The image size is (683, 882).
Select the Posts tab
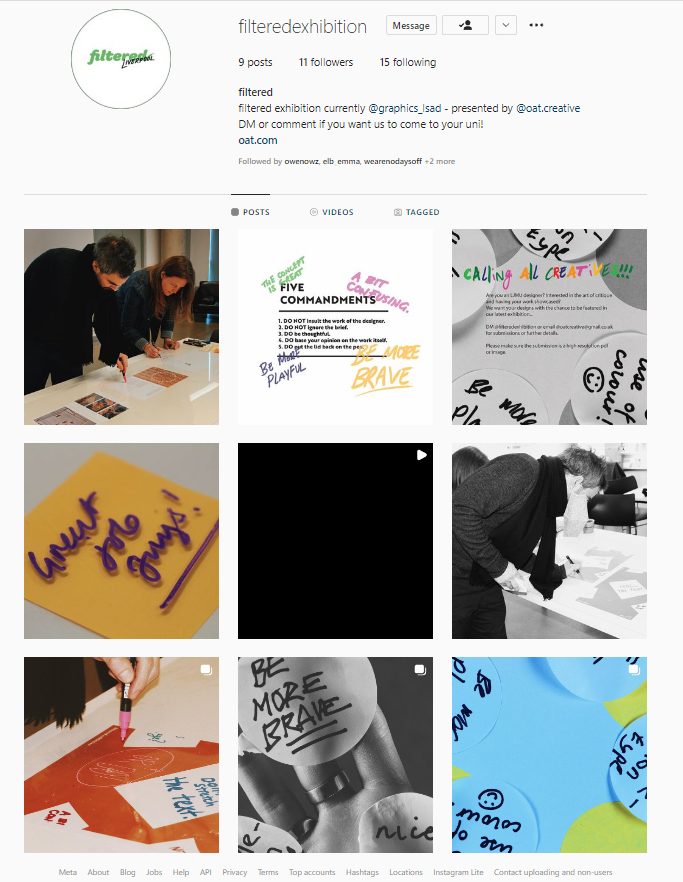coord(250,212)
